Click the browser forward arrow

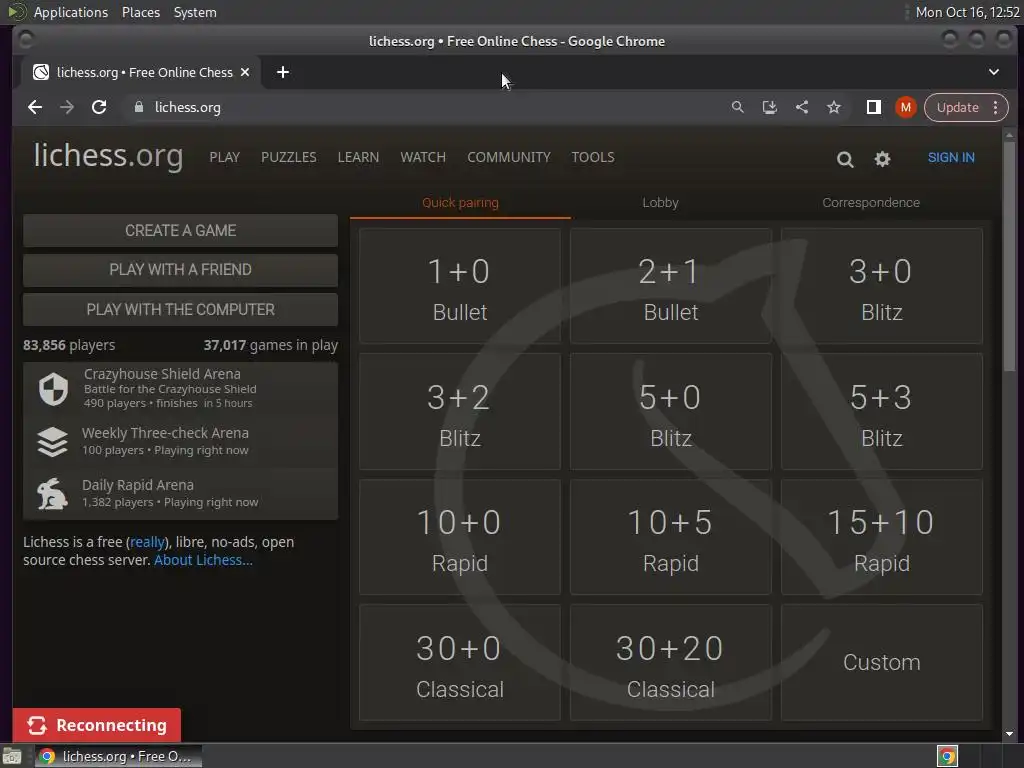coord(67,107)
